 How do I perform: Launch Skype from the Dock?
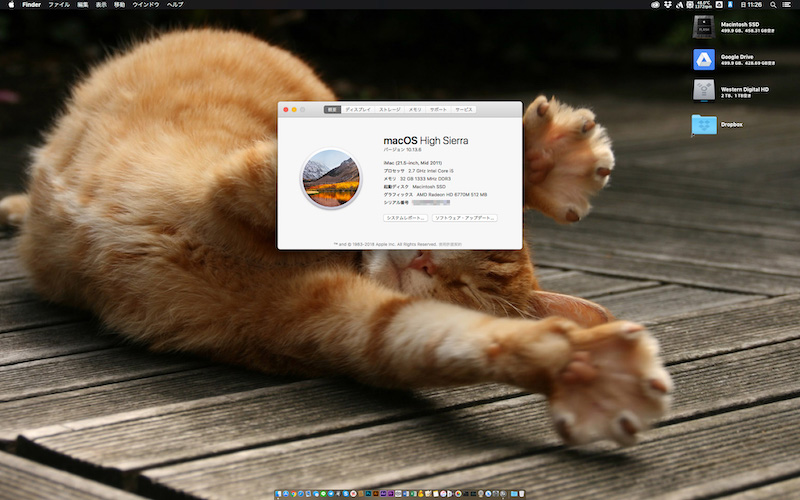pos(346,494)
